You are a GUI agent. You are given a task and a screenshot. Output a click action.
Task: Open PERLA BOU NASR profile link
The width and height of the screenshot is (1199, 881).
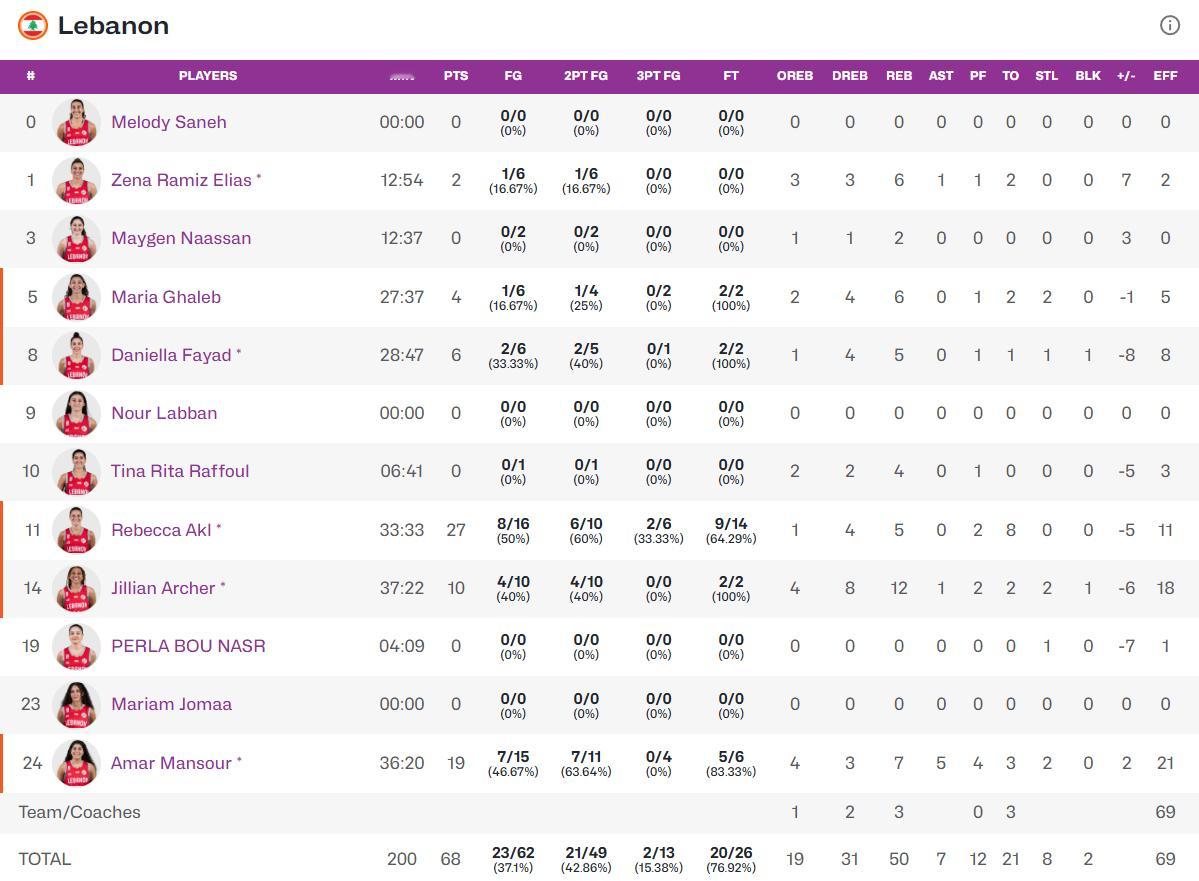(x=188, y=646)
